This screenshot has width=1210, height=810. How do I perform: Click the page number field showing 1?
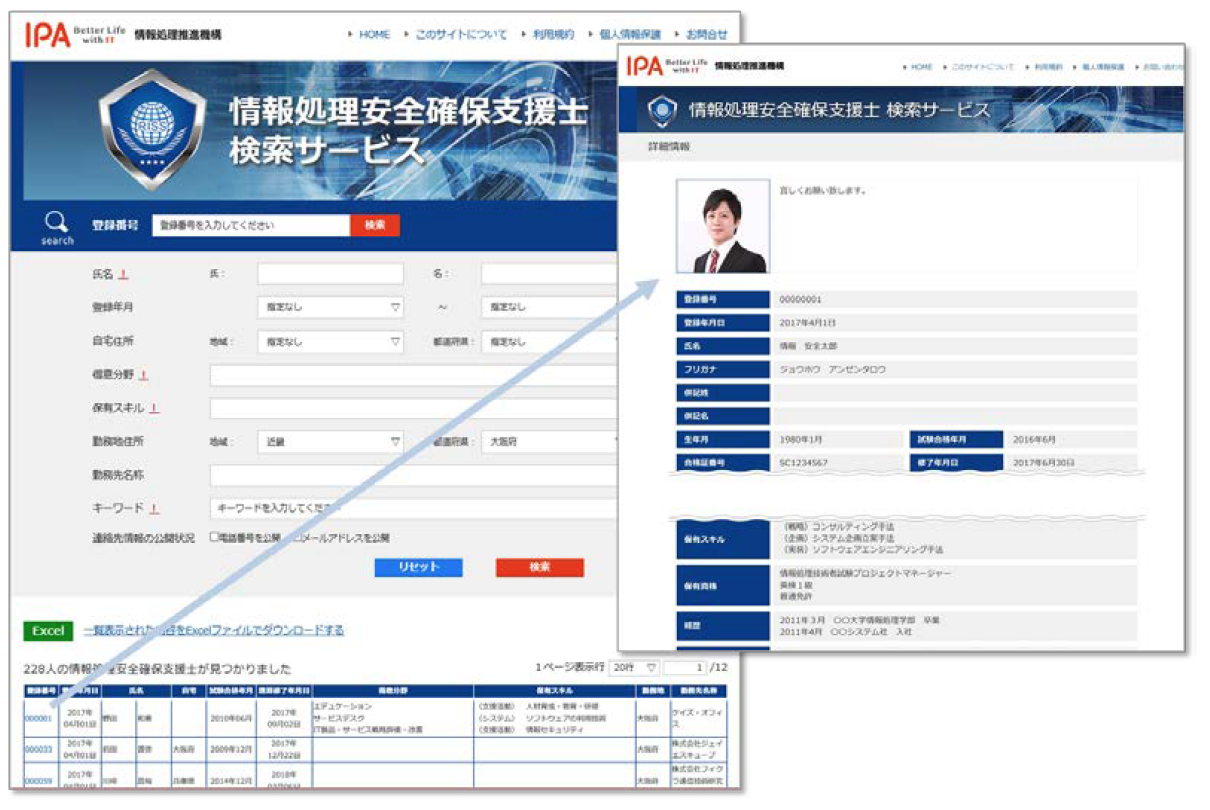click(x=685, y=667)
